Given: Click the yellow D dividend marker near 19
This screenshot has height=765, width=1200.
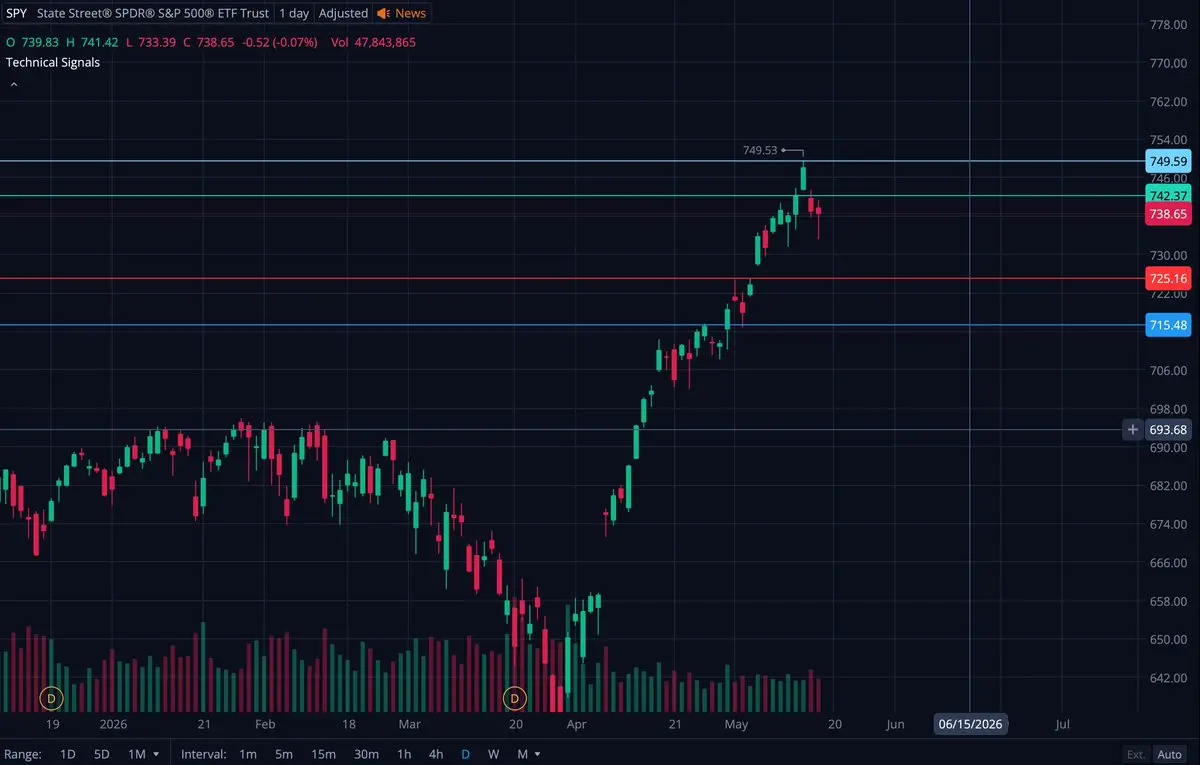Looking at the screenshot, I should point(51,696).
